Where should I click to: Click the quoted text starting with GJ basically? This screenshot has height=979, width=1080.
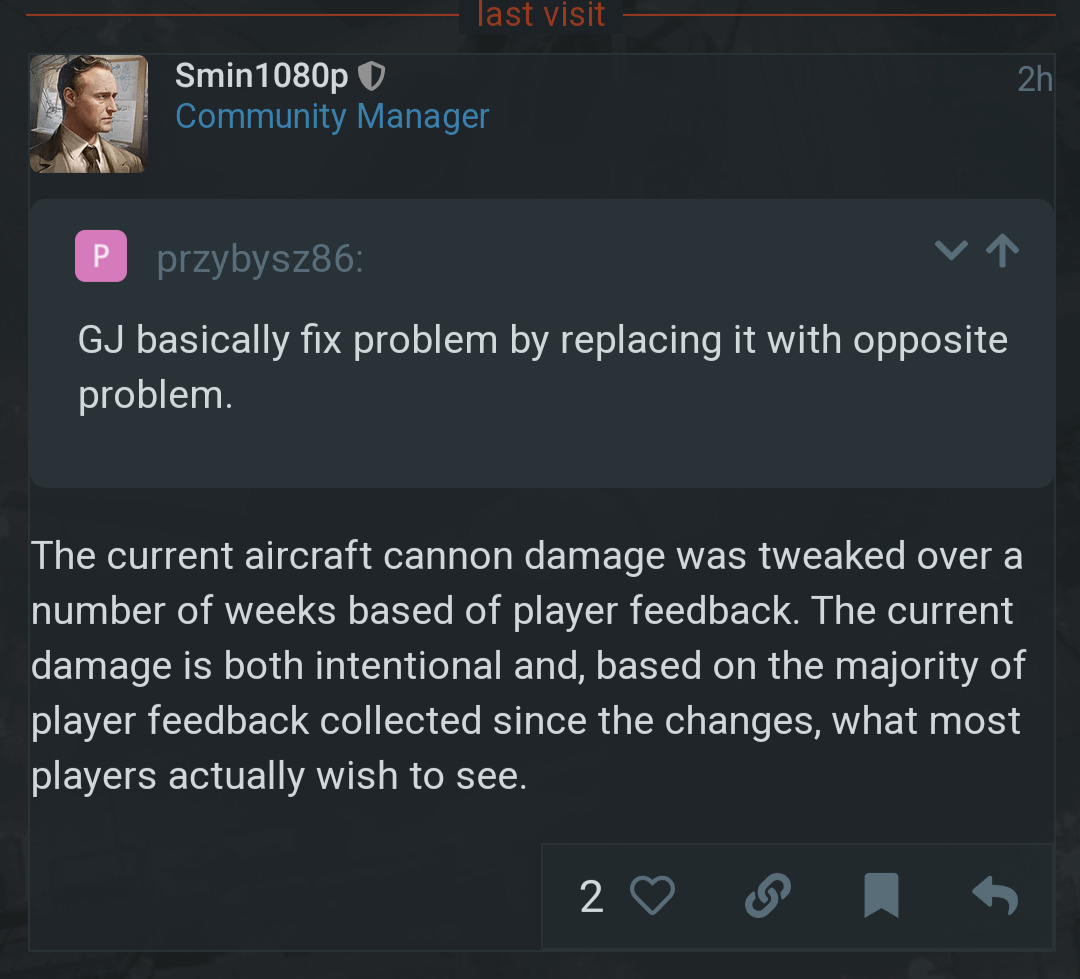pyautogui.click(x=542, y=341)
